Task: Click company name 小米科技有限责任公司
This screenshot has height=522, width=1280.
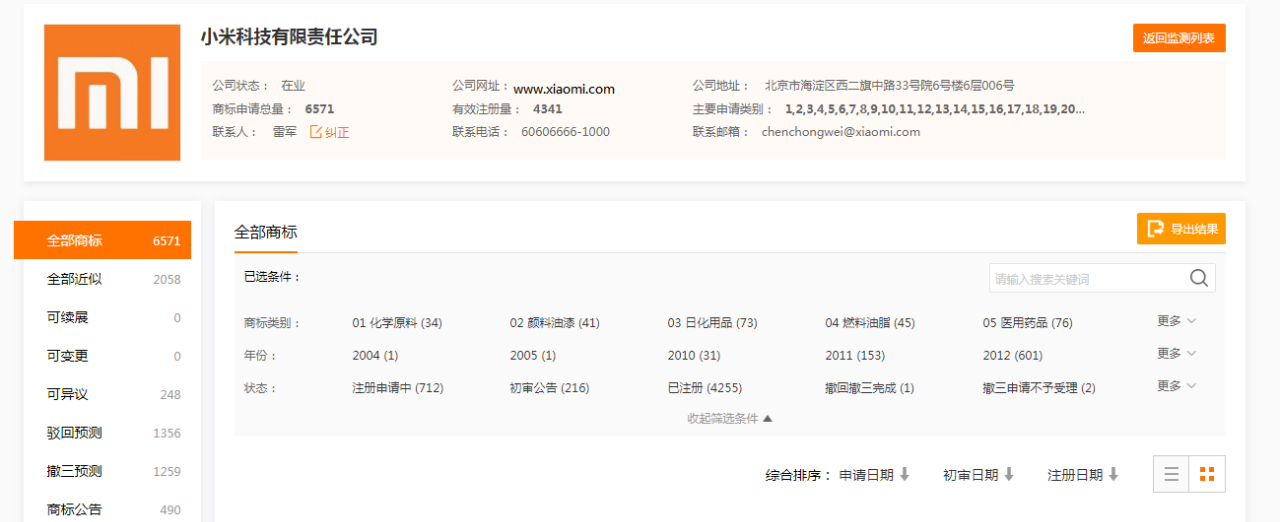Action: [x=289, y=37]
